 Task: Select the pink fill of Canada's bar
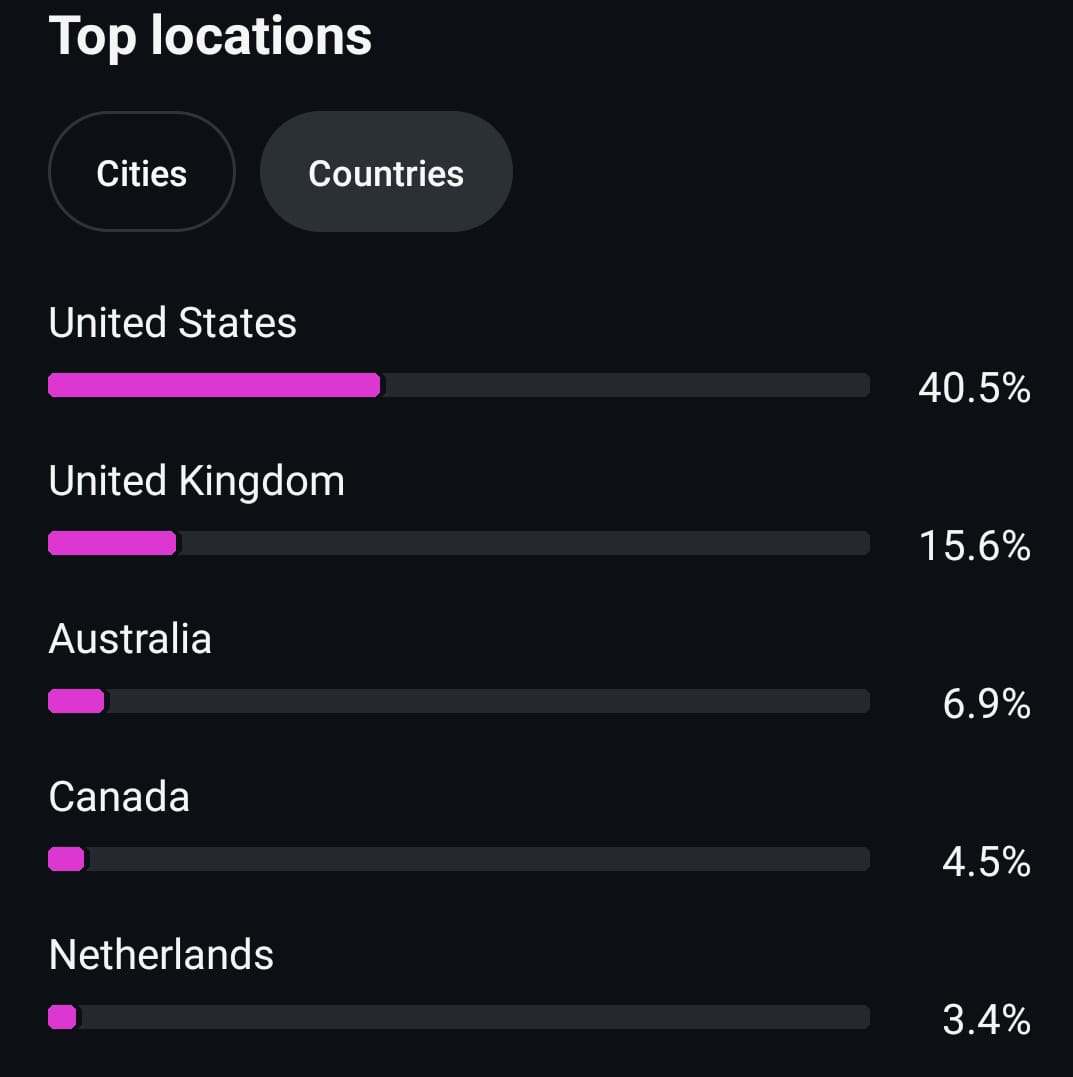coord(66,859)
